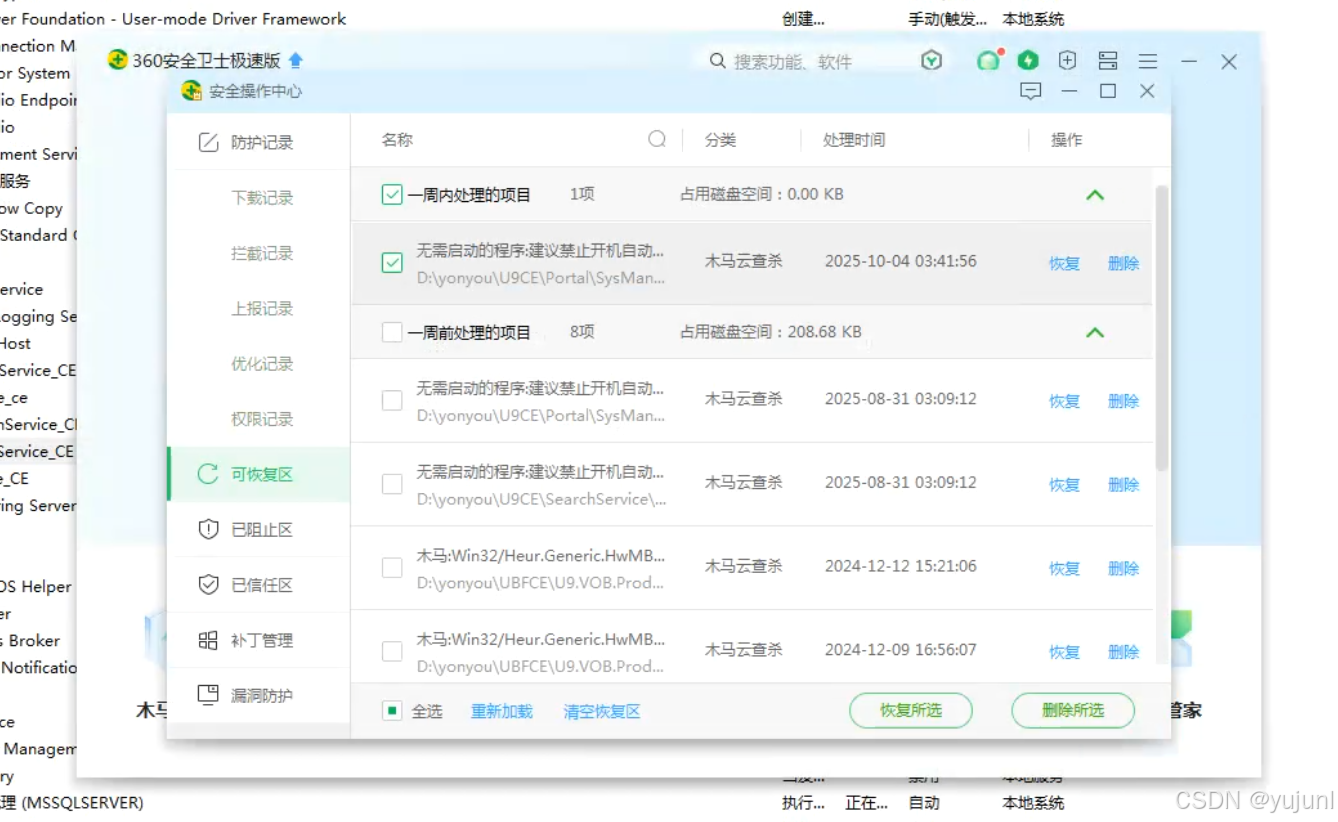The image size is (1338, 822).
Task: Click 恢复 for the 2024-12-09 item
Action: (x=1064, y=652)
